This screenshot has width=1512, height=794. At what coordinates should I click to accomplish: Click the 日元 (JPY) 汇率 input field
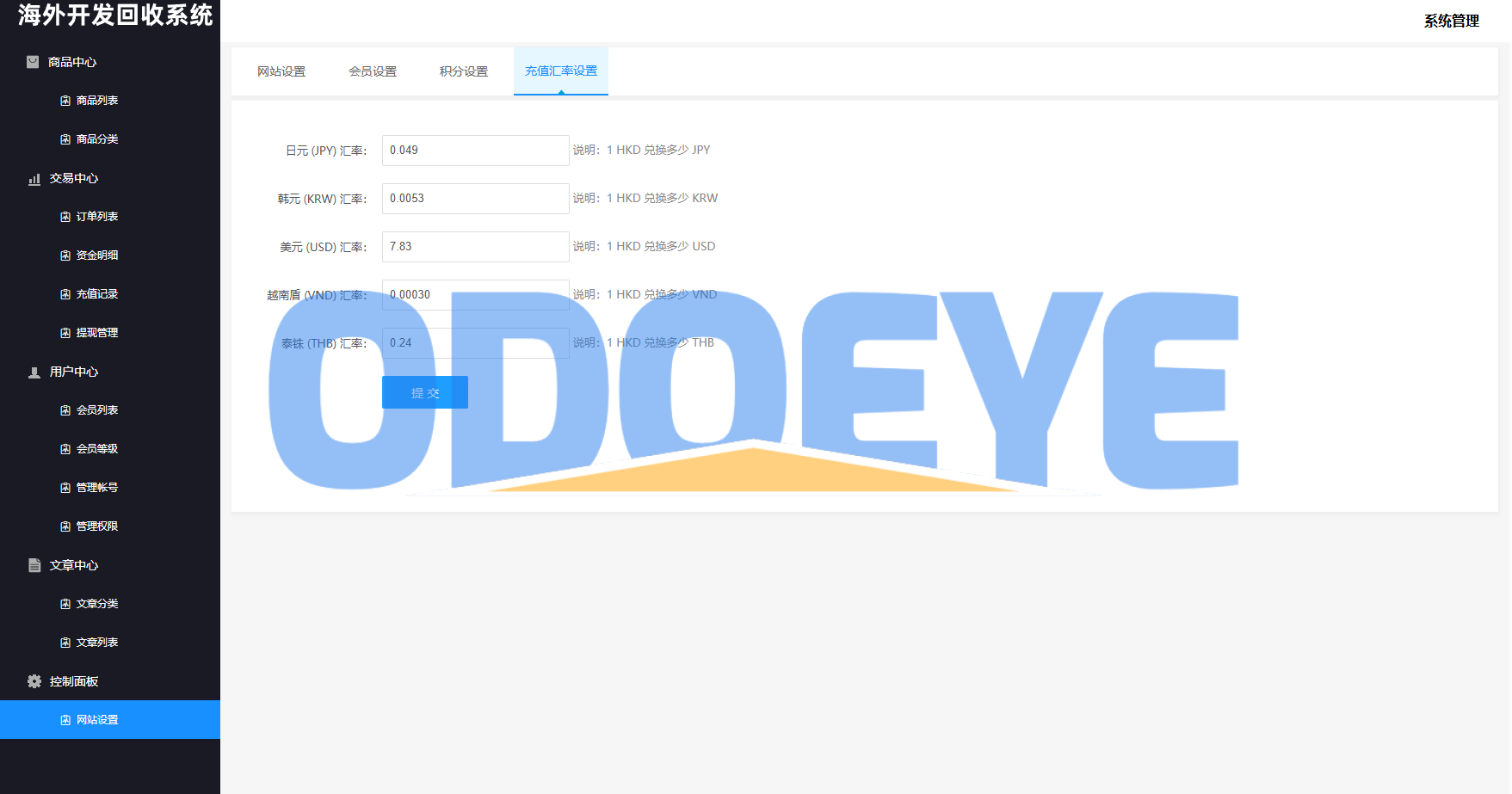click(476, 151)
